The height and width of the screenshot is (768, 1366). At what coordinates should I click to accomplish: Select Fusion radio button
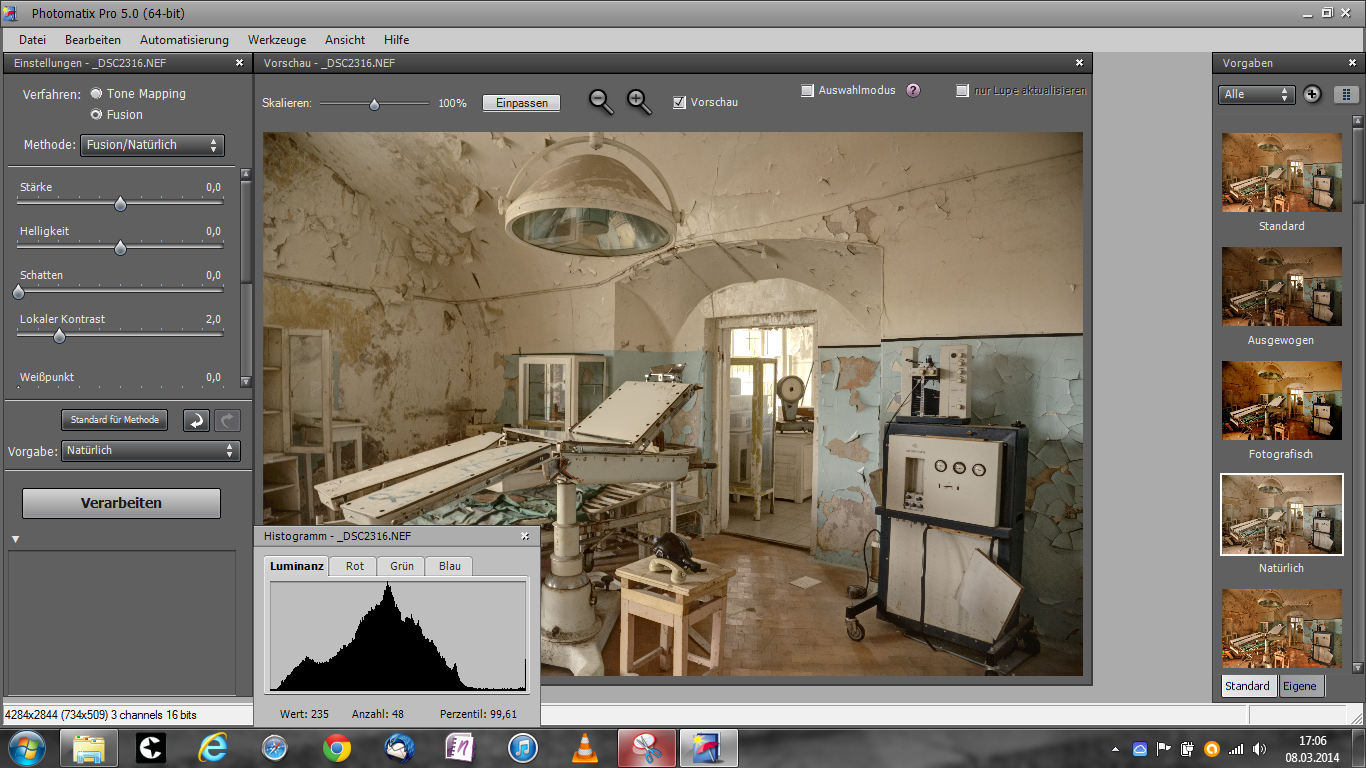pos(96,114)
